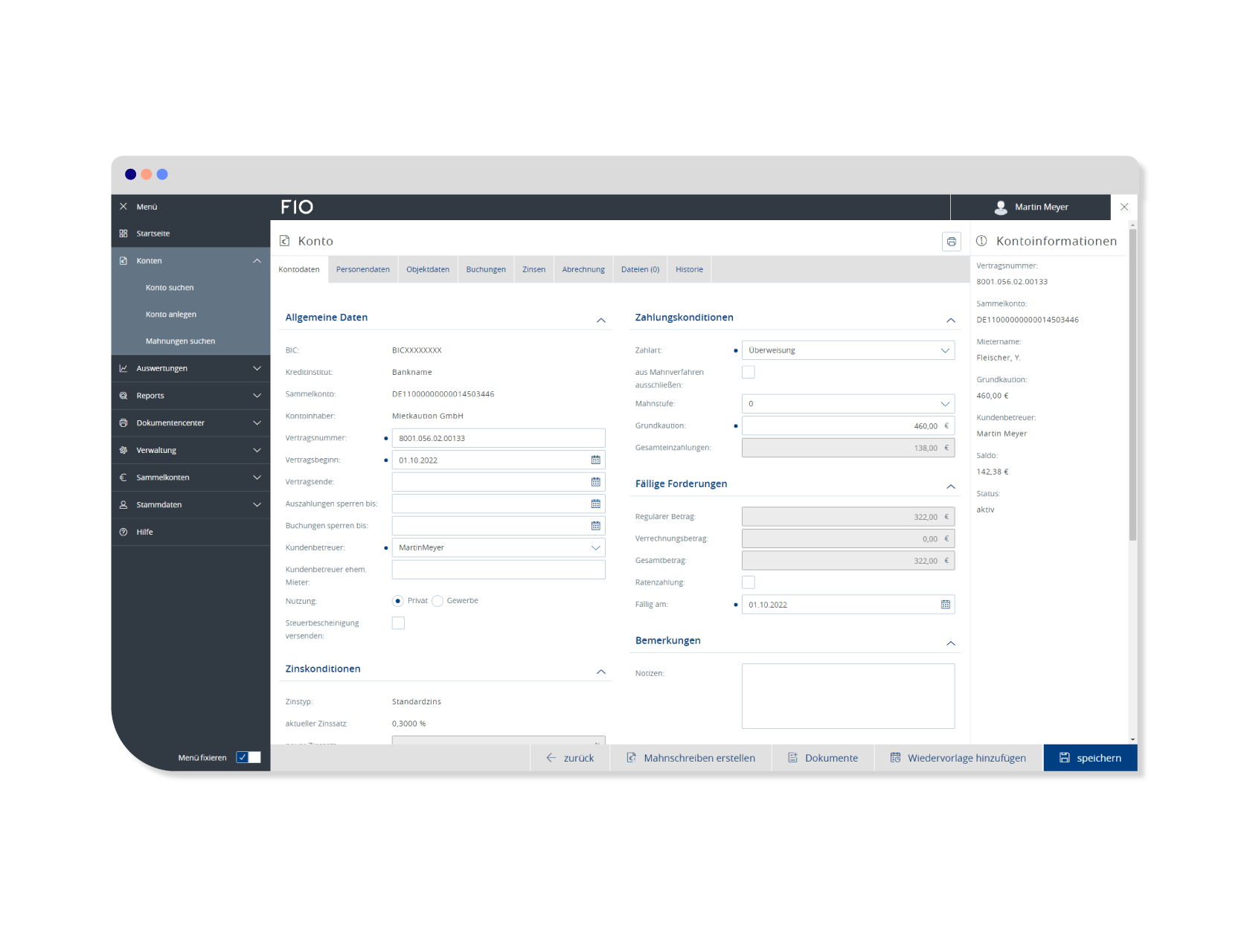Save with the speichern button

[1090, 758]
